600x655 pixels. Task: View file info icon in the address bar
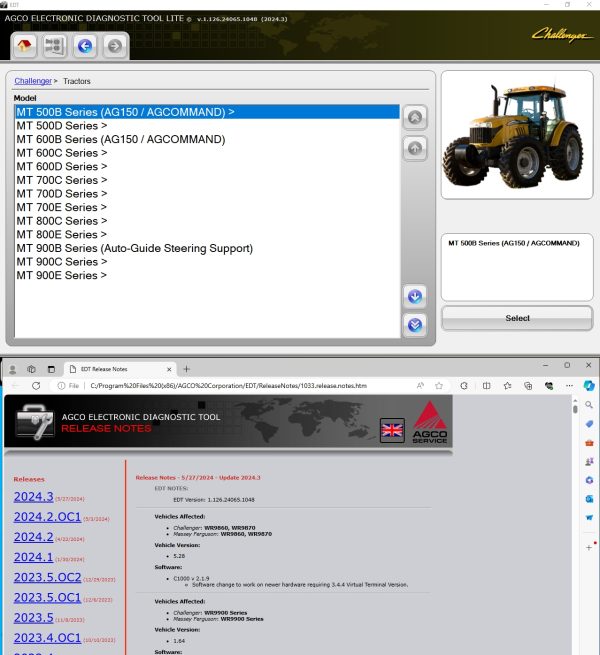coord(61,386)
